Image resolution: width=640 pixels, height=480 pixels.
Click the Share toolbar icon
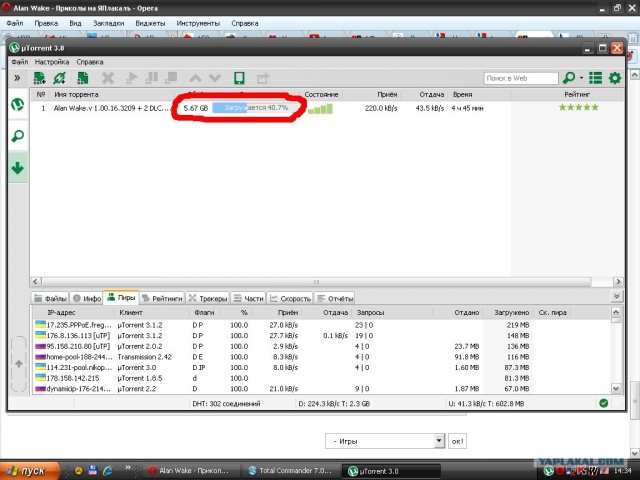point(263,78)
